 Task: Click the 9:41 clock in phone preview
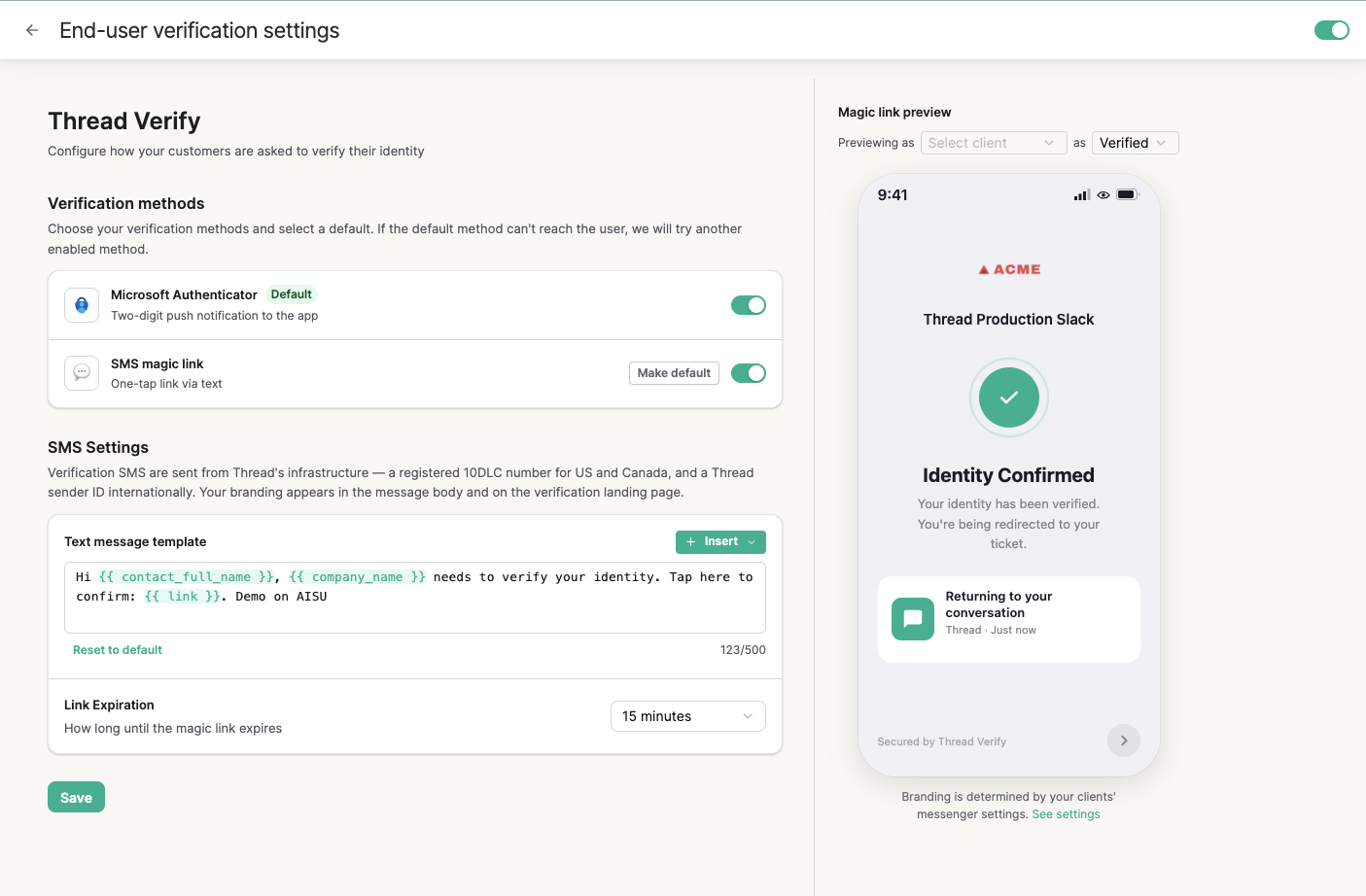click(893, 194)
